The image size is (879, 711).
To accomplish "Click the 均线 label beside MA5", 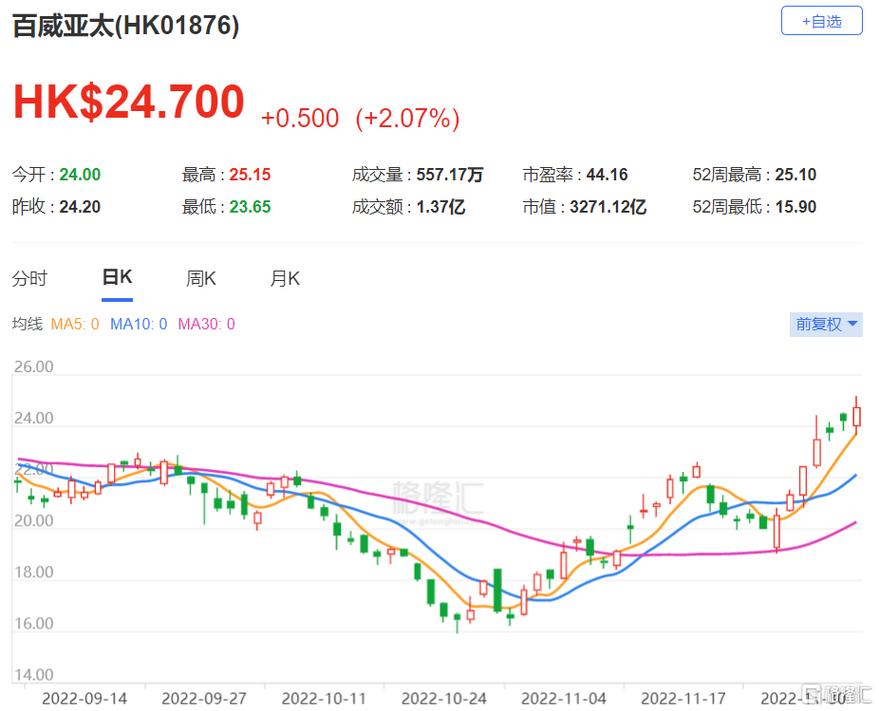I will [x=27, y=324].
